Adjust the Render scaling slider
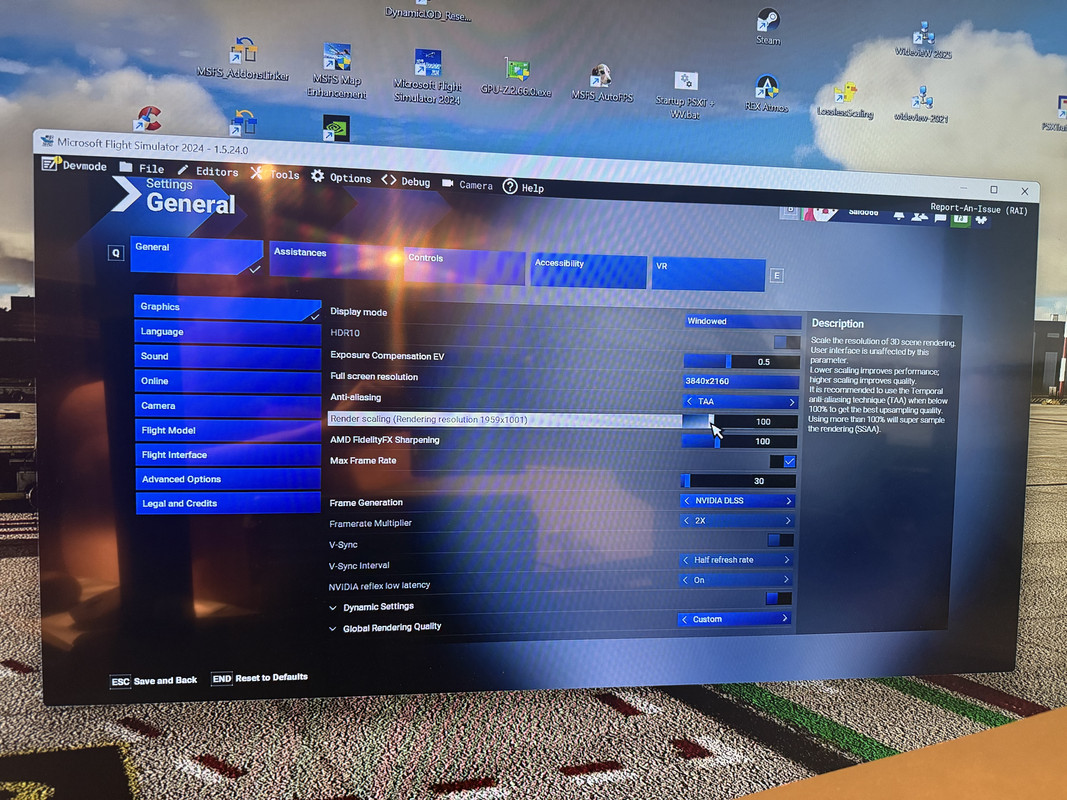This screenshot has width=1067, height=800. point(740,422)
